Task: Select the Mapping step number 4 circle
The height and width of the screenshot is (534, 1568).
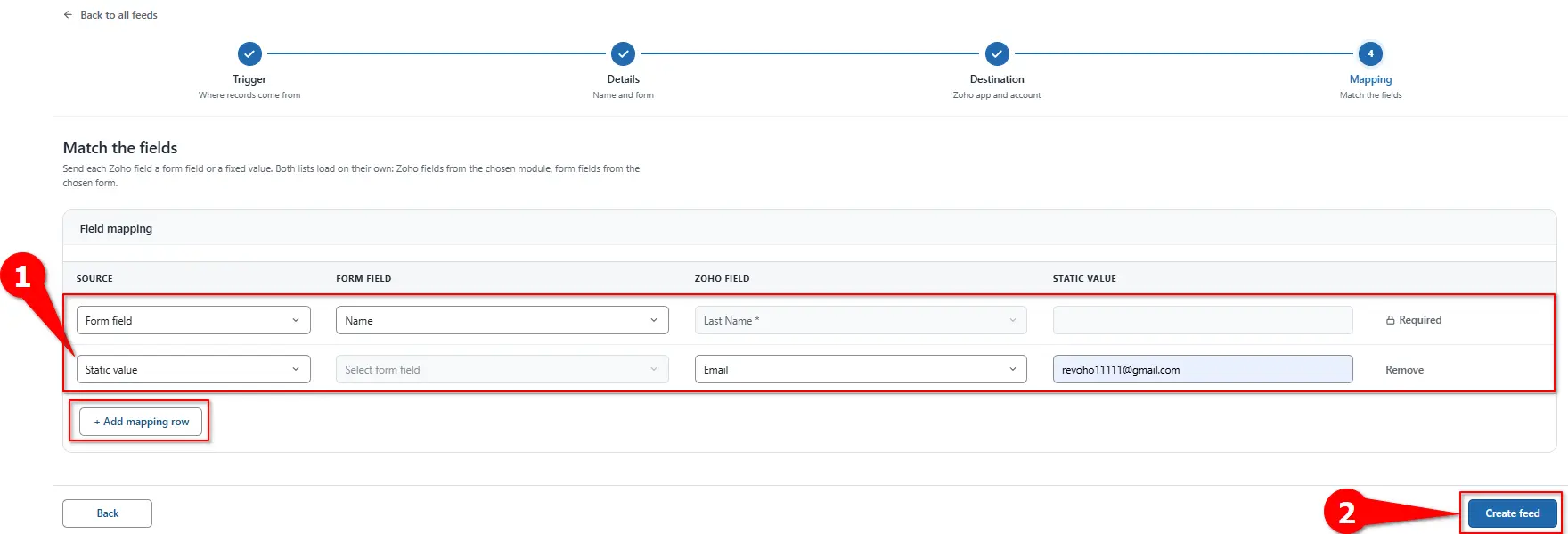Action: (x=1370, y=53)
